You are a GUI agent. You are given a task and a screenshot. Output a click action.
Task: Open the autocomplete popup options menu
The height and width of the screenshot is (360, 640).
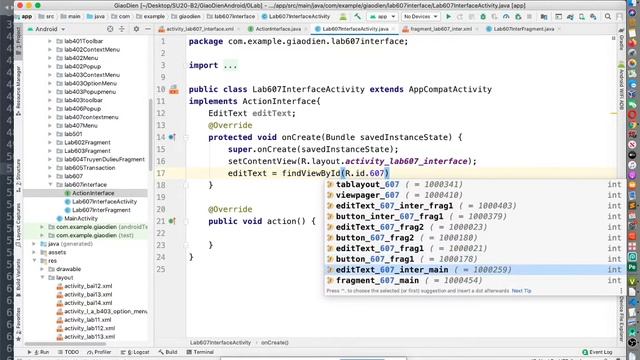pyautogui.click(x=621, y=291)
